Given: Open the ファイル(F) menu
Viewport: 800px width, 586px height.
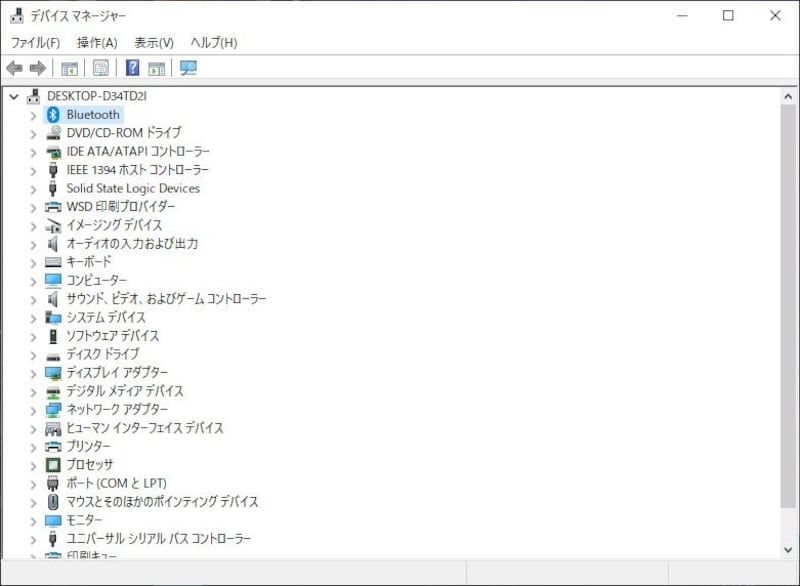Looking at the screenshot, I should (x=35, y=43).
